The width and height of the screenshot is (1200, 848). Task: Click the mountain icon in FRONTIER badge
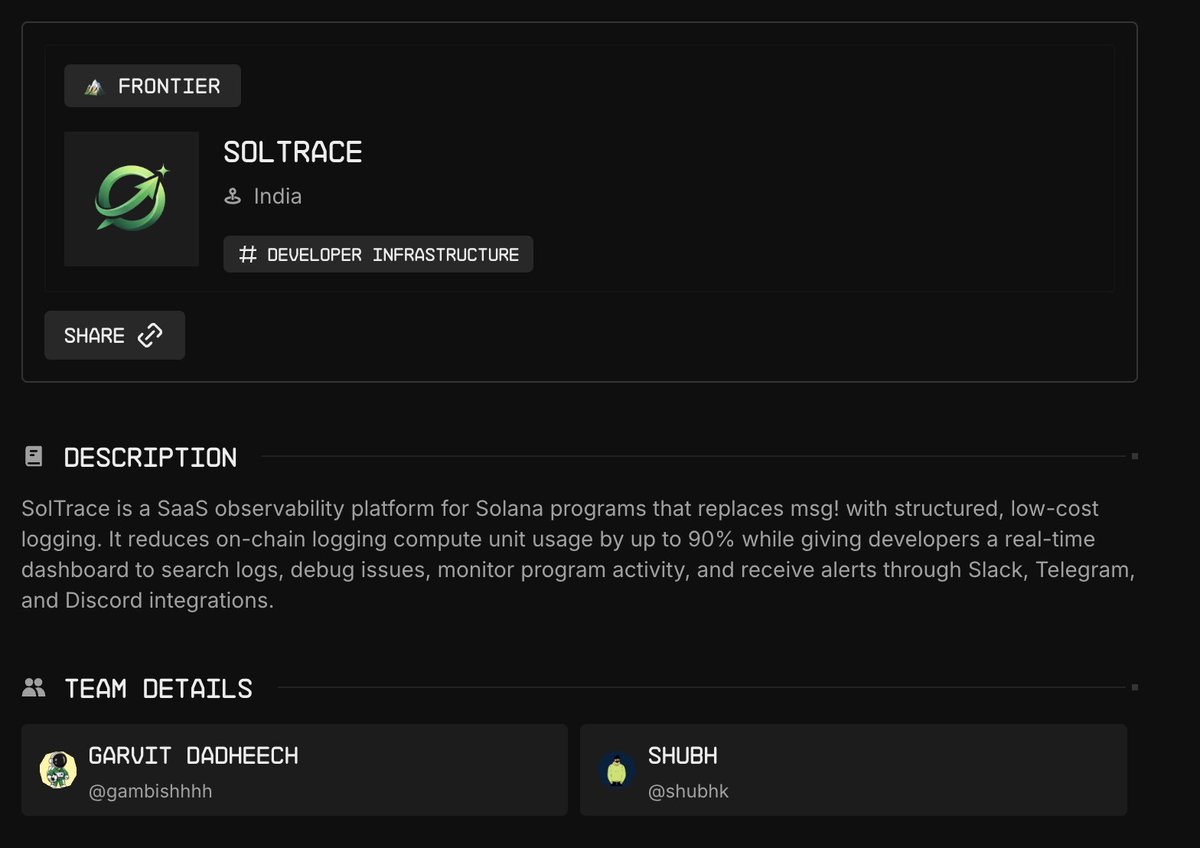point(94,87)
